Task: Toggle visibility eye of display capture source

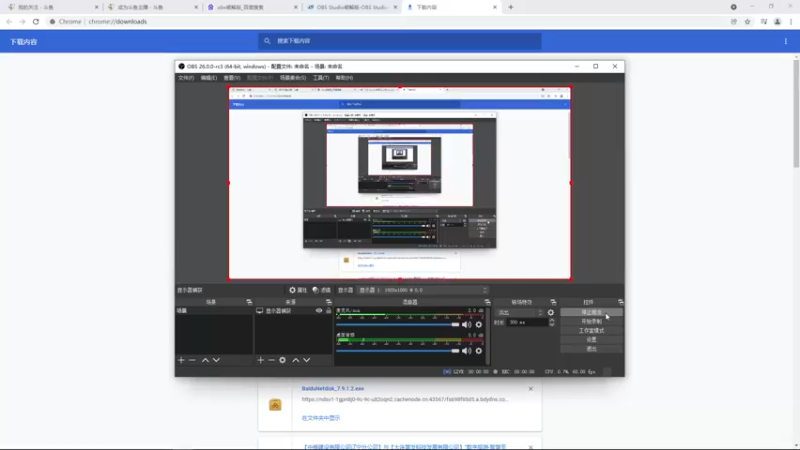Action: pyautogui.click(x=319, y=311)
